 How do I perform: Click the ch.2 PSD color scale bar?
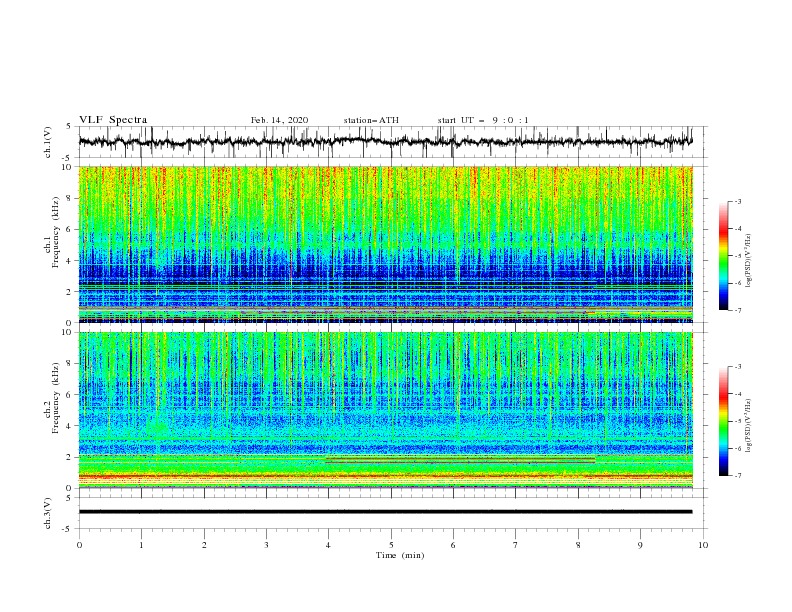[x=724, y=421]
